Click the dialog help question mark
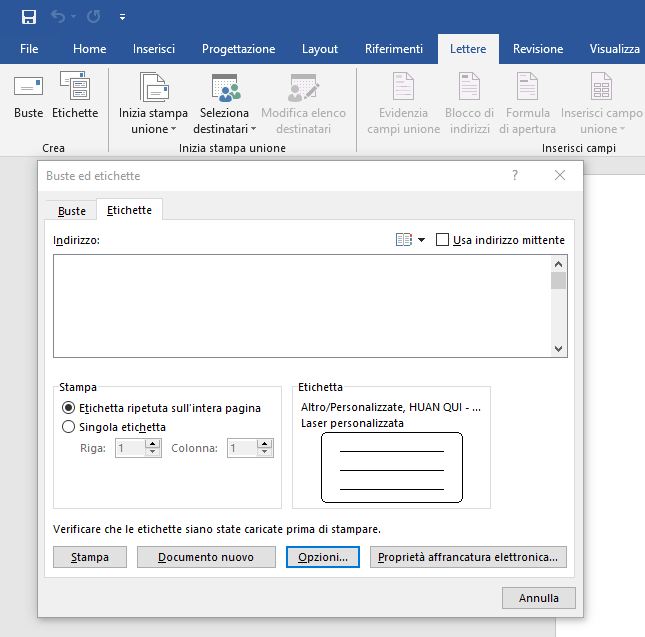Screen dimensions: 645x637 point(515,175)
